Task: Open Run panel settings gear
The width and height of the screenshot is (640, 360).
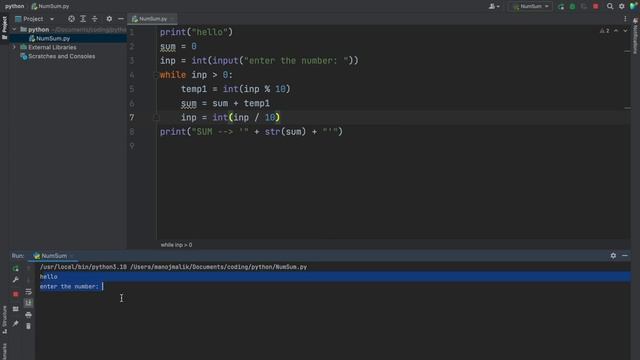Action: (x=613, y=256)
